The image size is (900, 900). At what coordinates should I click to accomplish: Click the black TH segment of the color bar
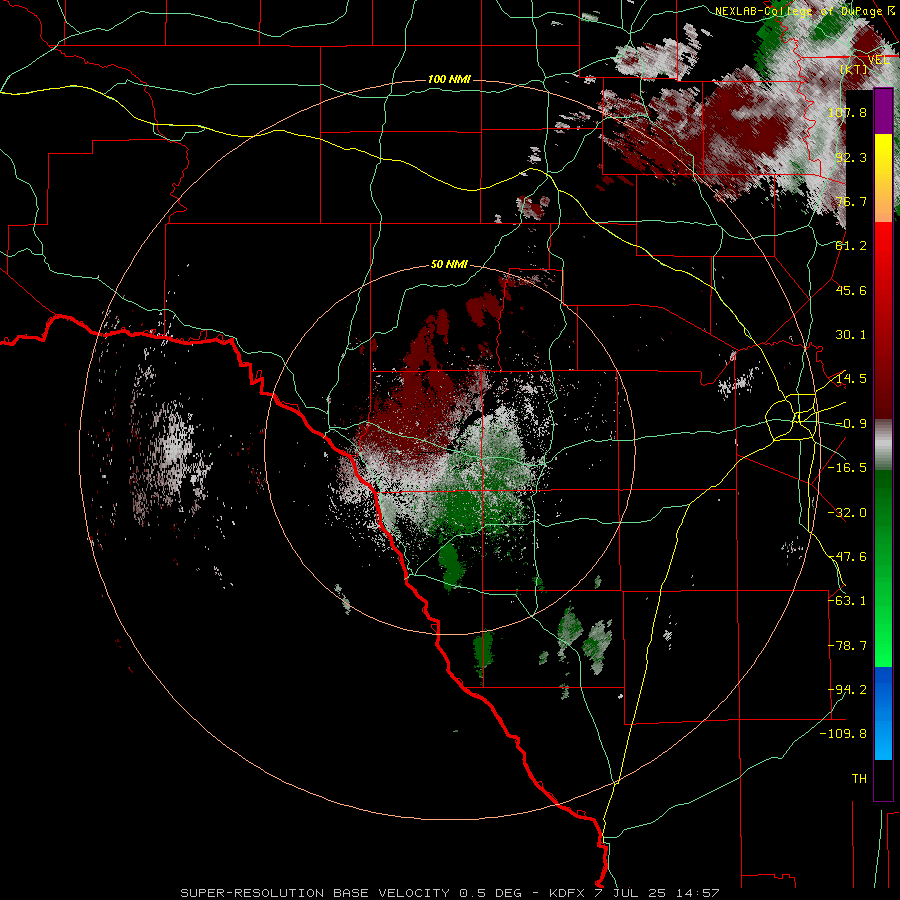point(883,779)
